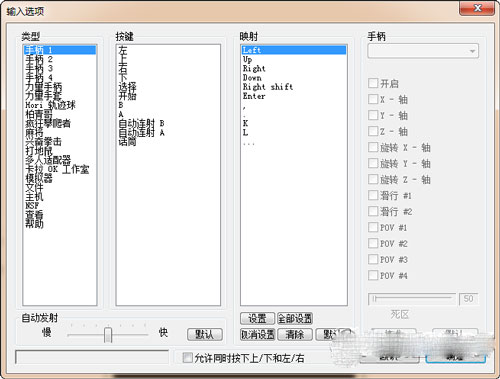Image resolution: width=500 pixels, height=379 pixels.
Task: Select Hori 轨迹球 in the type list
Action: tap(60, 105)
